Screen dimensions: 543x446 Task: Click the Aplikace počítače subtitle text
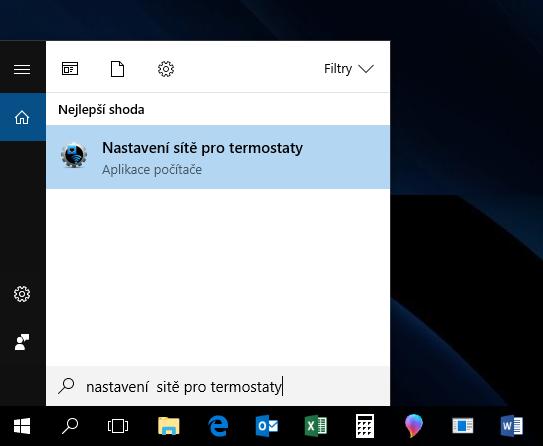click(152, 170)
